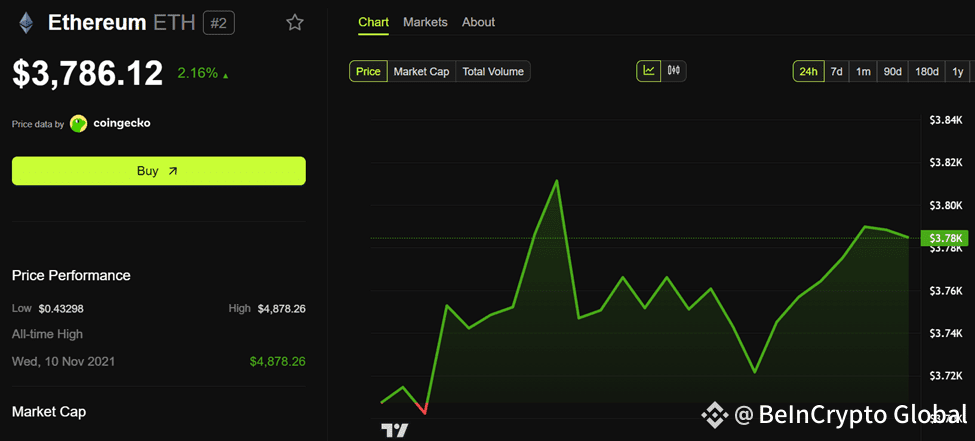This screenshot has height=441, width=975.
Task: Set chart range to 7d
Action: click(x=837, y=72)
